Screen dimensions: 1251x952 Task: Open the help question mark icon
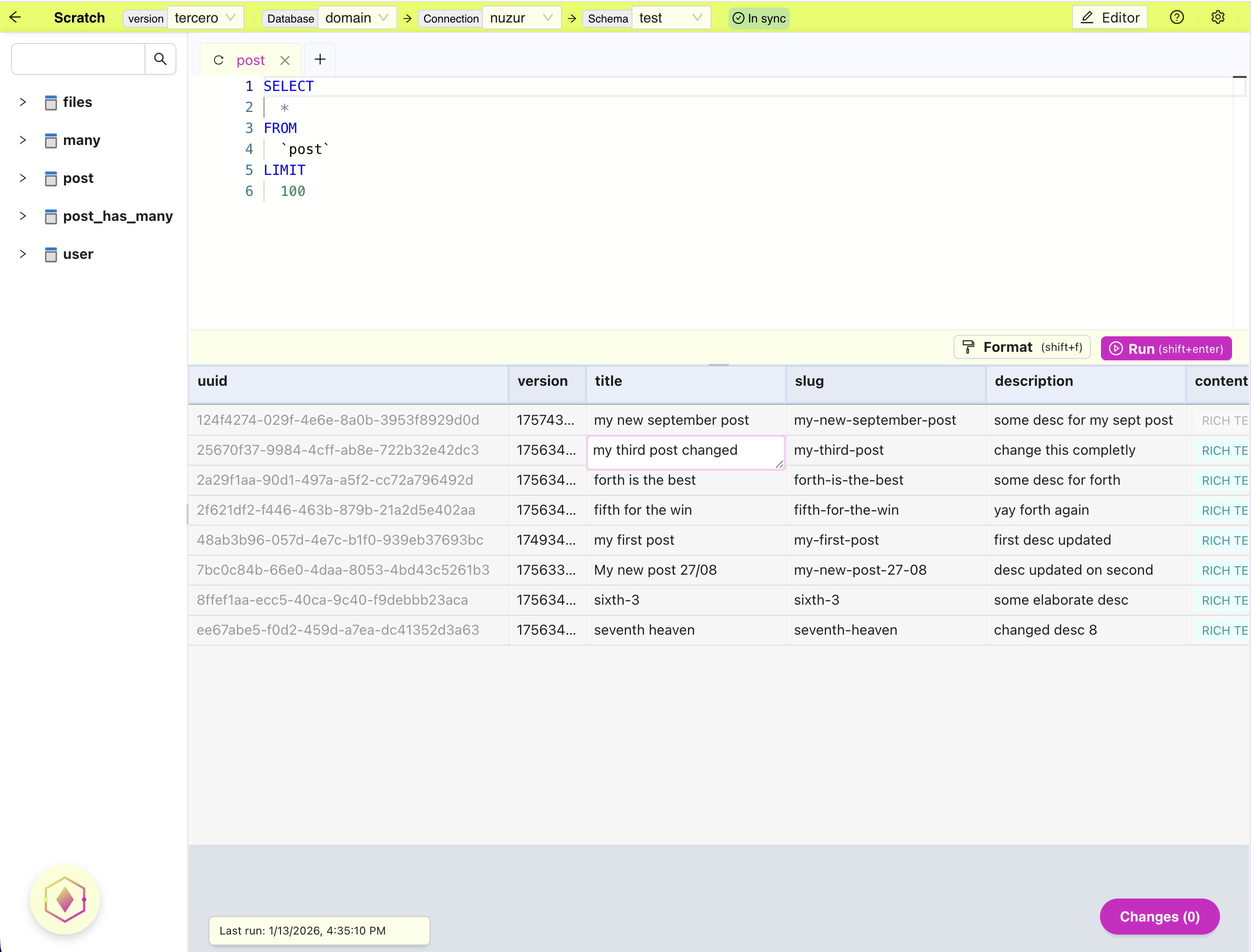(1176, 17)
